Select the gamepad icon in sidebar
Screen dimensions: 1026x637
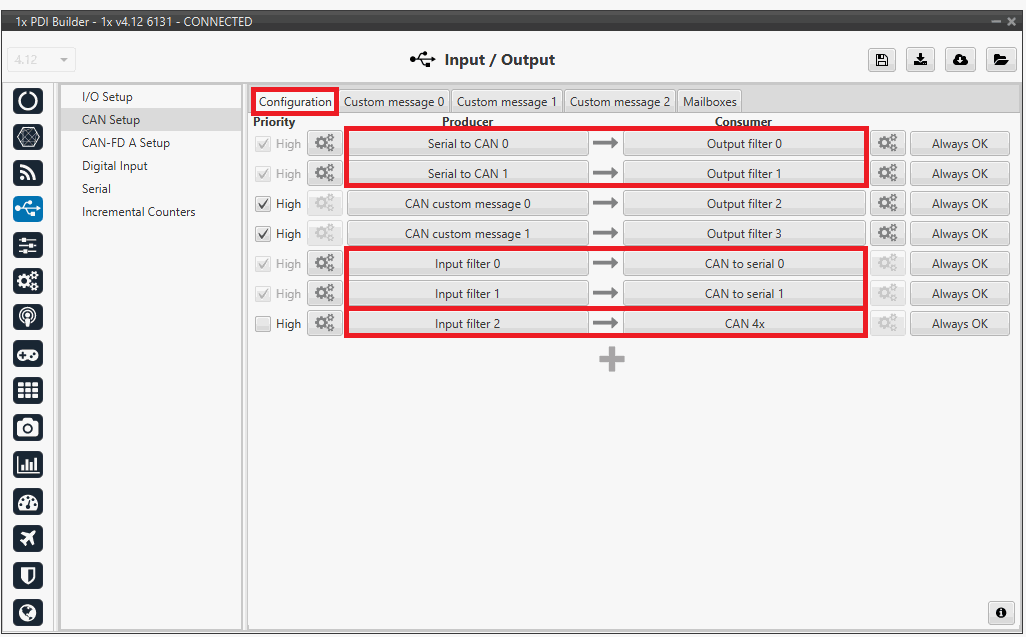28,354
